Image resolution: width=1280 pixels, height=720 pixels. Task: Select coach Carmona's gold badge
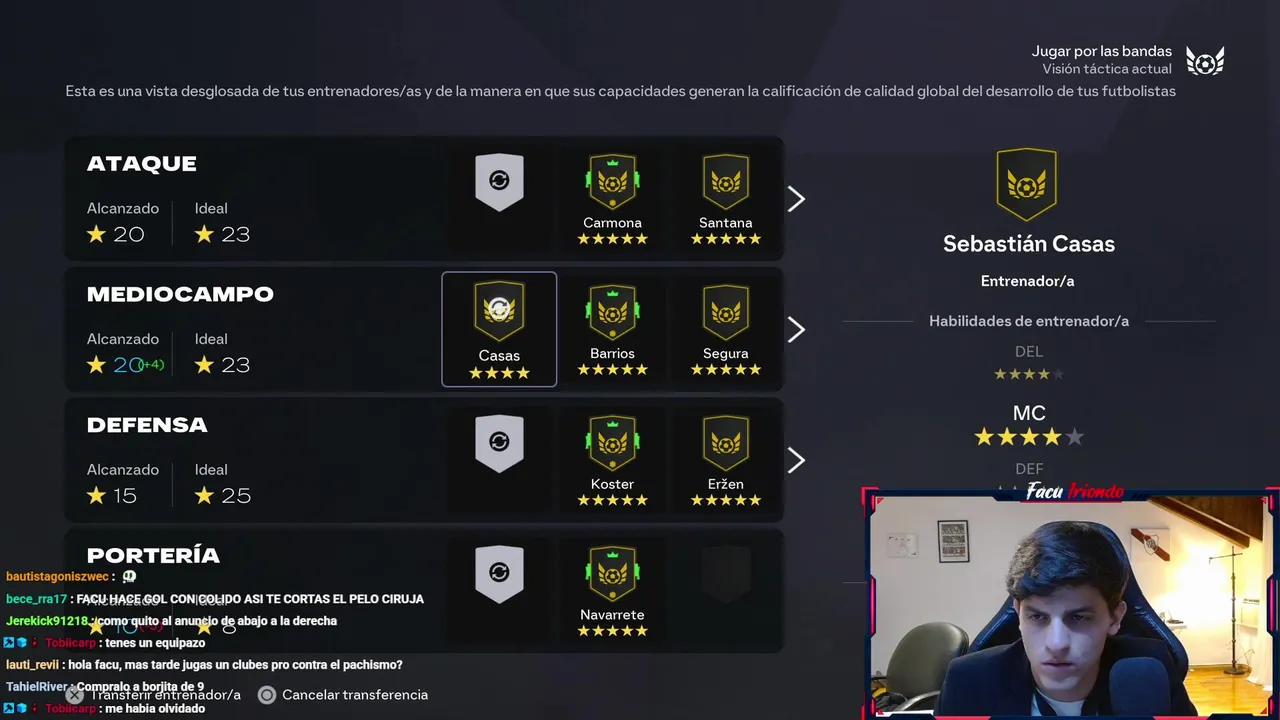click(x=612, y=182)
